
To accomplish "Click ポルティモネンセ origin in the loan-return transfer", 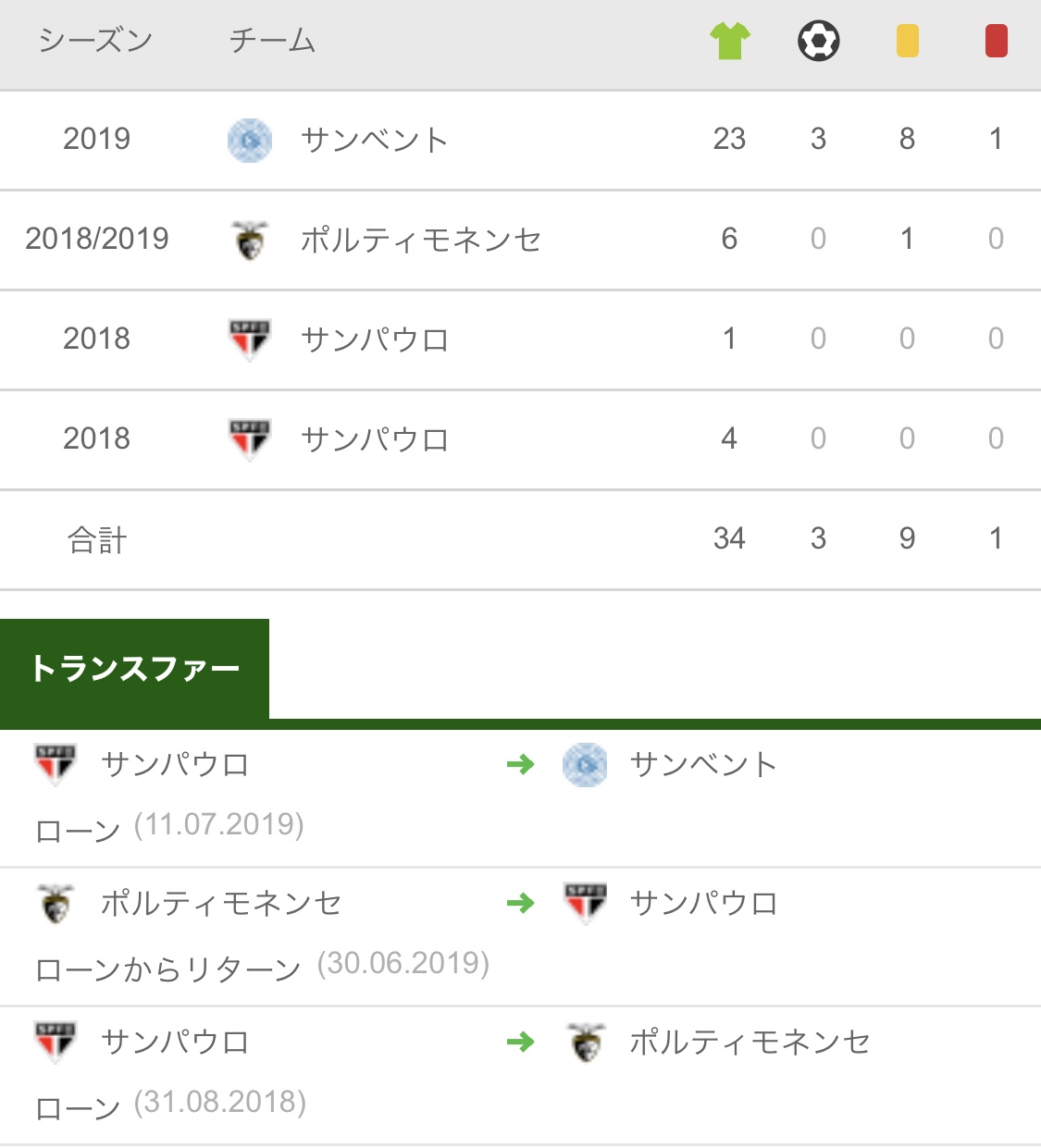I will 221,904.
